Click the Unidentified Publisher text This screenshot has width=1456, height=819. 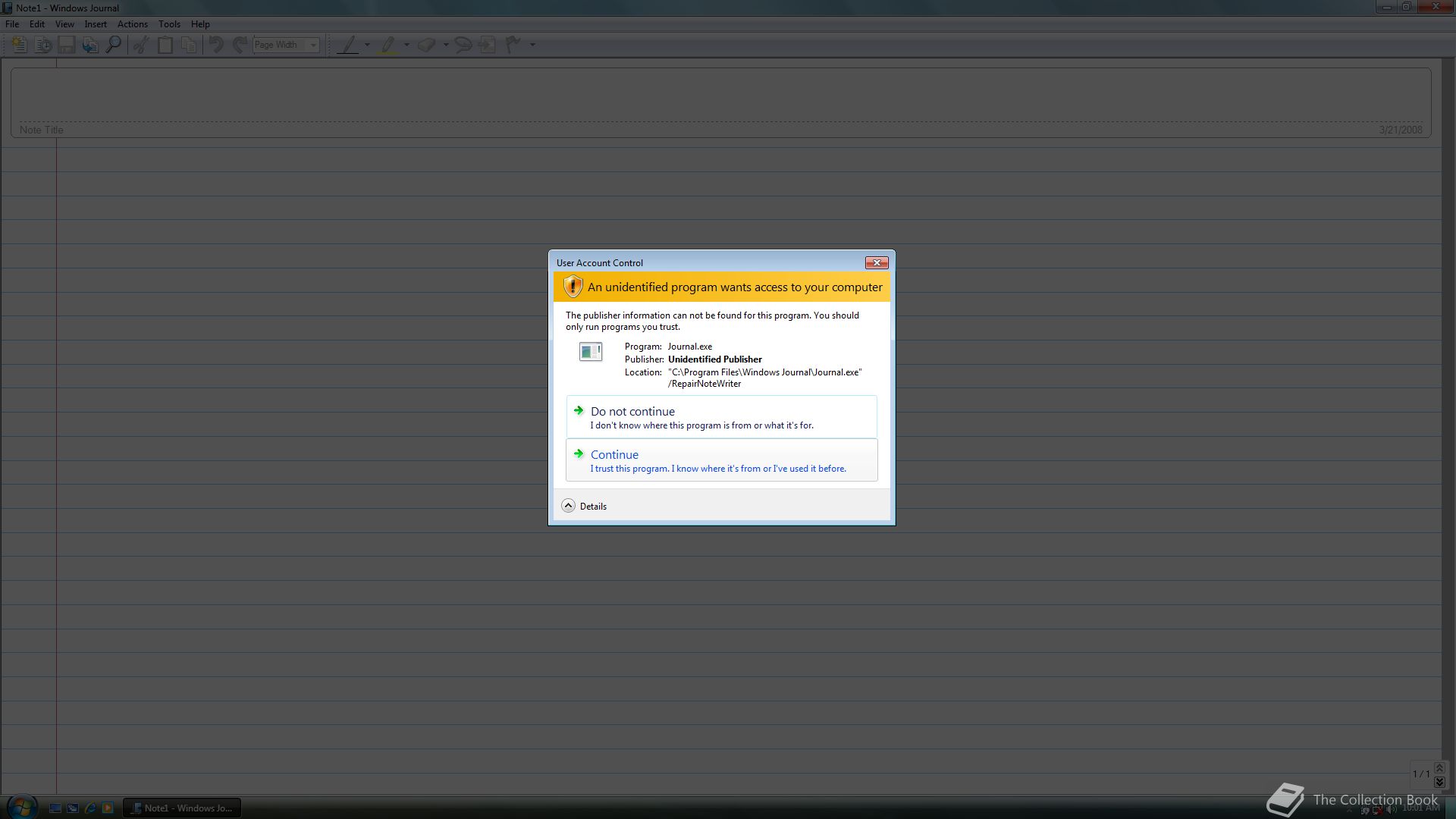[715, 359]
